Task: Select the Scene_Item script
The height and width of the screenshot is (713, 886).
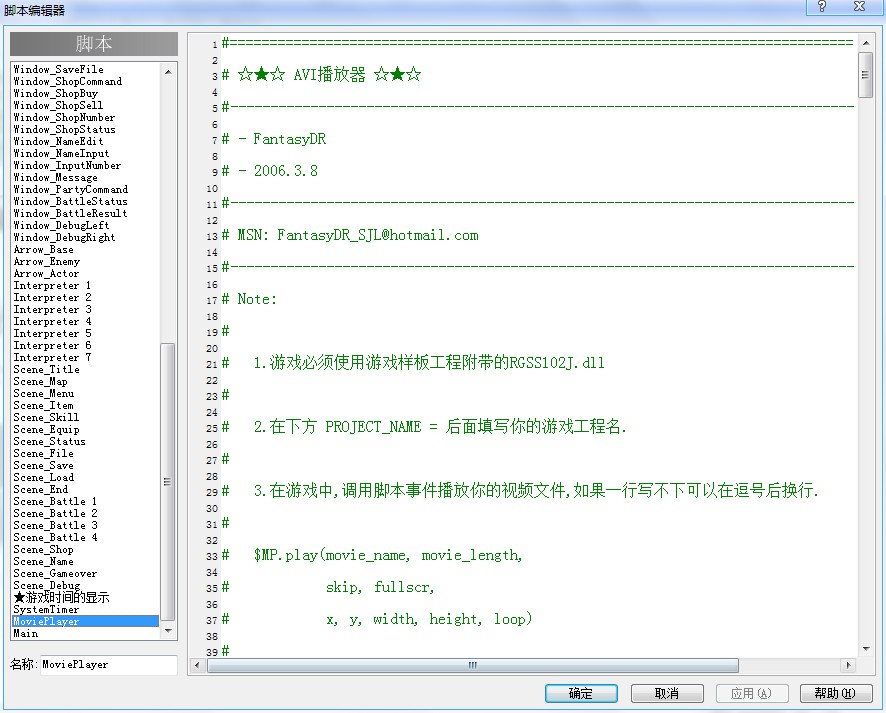Action: (85, 405)
